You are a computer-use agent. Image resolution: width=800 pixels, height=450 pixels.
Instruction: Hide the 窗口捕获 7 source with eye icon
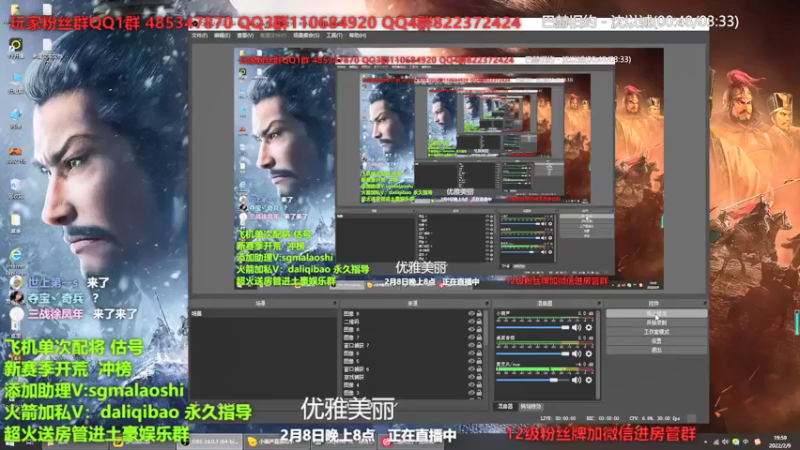tap(471, 345)
